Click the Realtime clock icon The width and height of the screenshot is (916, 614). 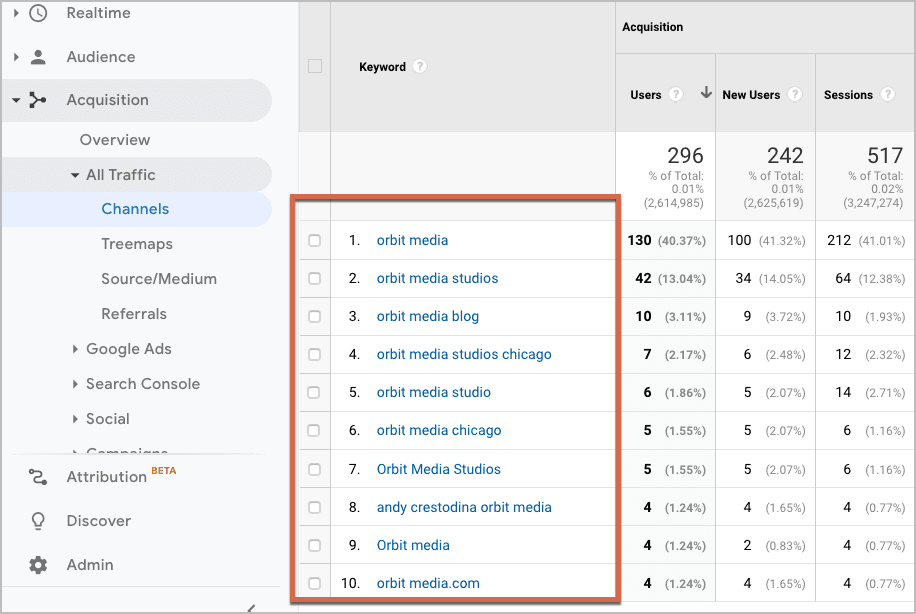(x=38, y=14)
